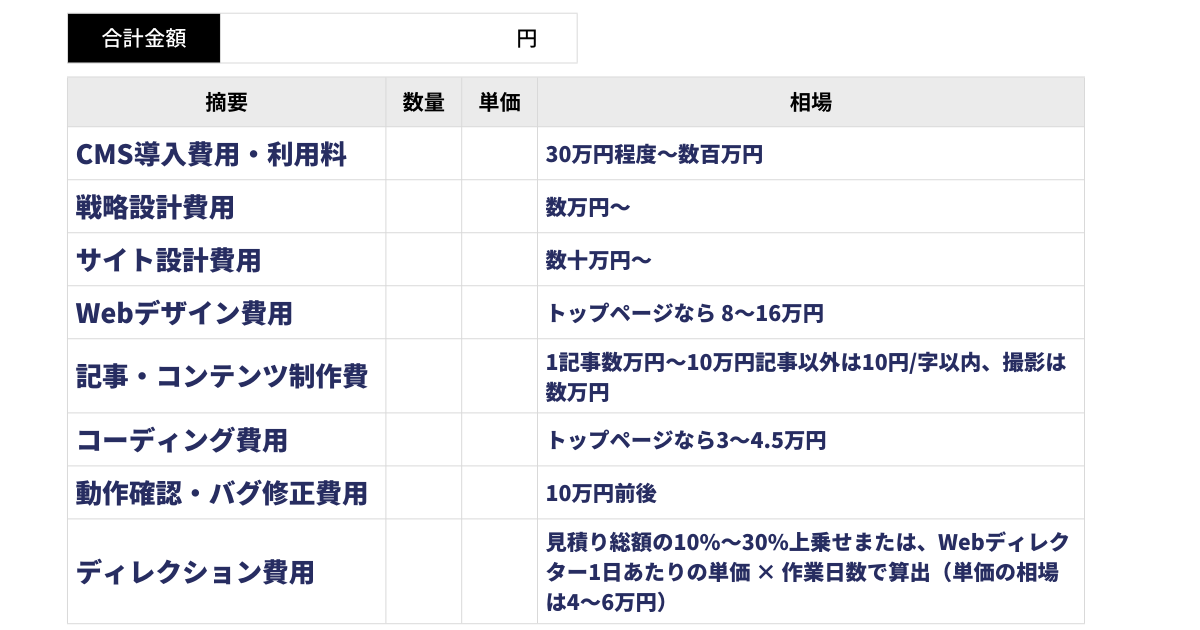Click 単価 cell in ディレクション費用 row
Viewport: 1200px width, 630px height.
pyautogui.click(x=500, y=572)
